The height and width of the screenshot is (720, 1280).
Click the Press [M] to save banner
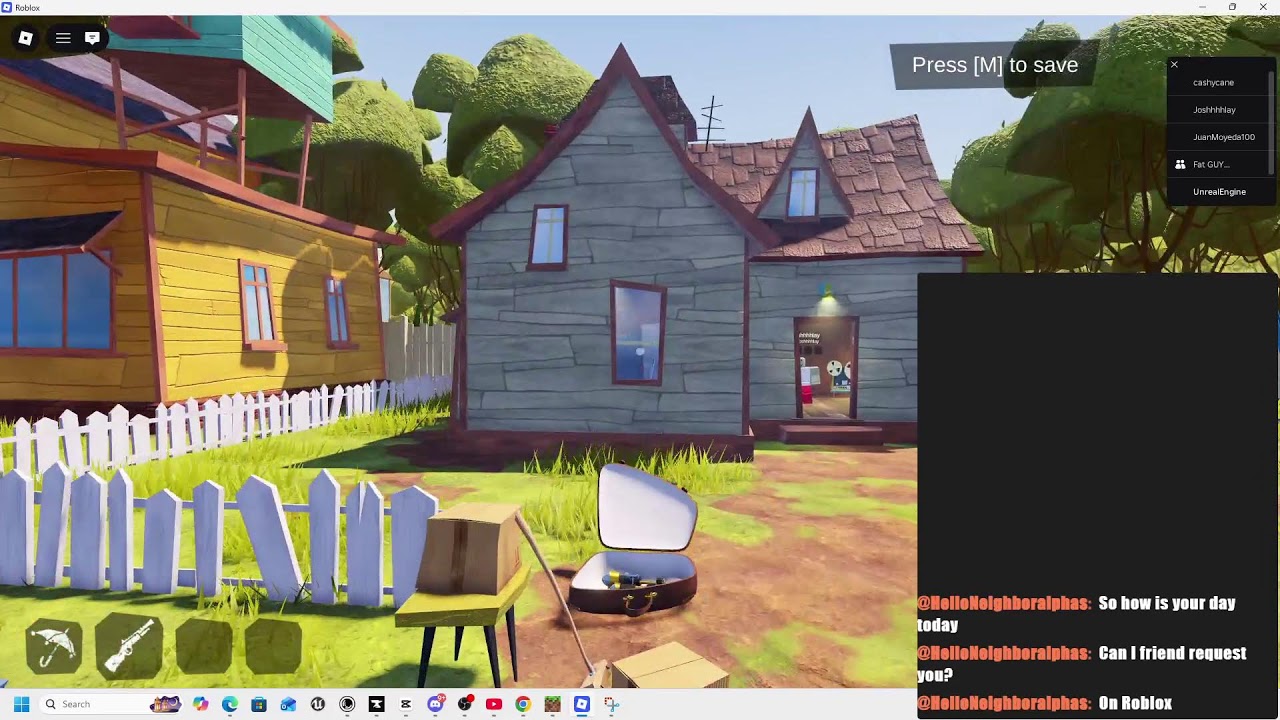tap(995, 65)
